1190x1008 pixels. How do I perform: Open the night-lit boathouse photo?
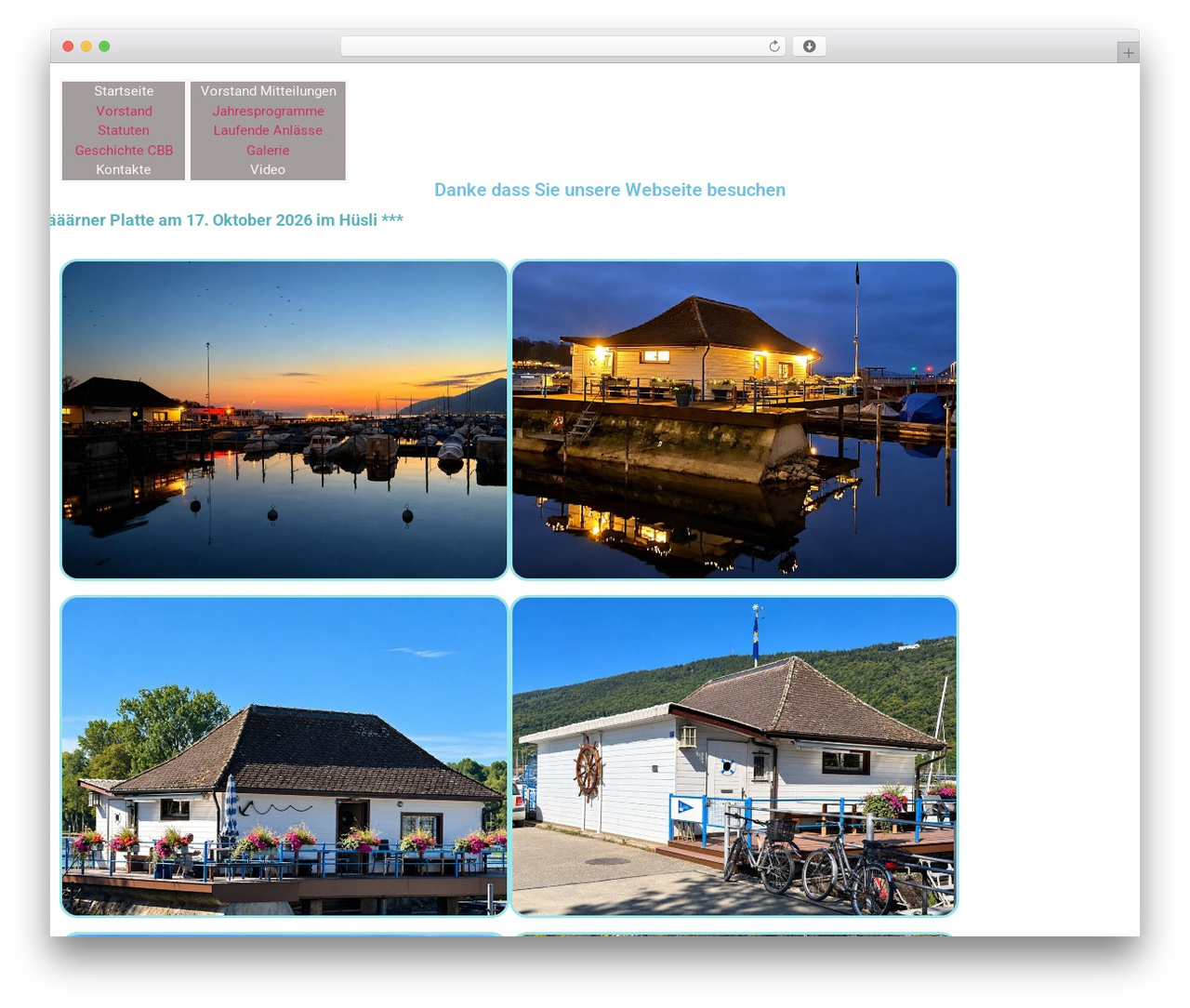[734, 419]
